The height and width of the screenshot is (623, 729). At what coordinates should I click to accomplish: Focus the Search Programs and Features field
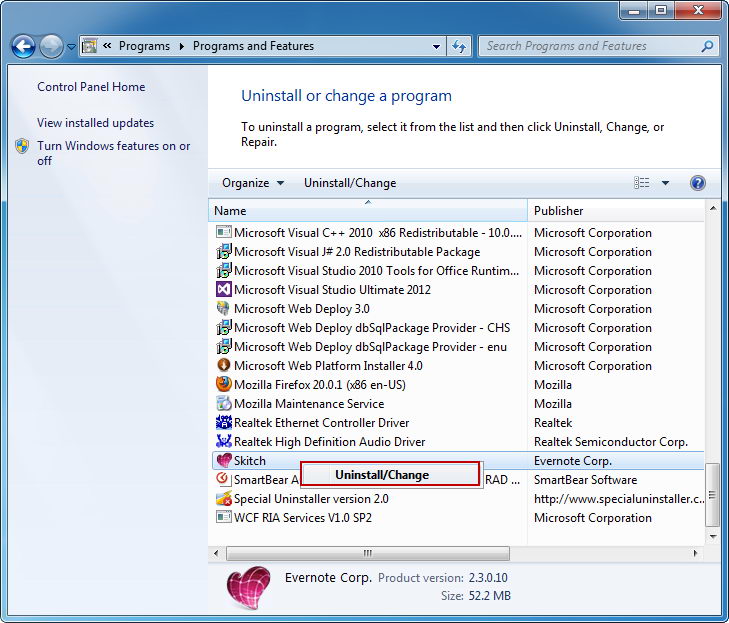pos(600,46)
